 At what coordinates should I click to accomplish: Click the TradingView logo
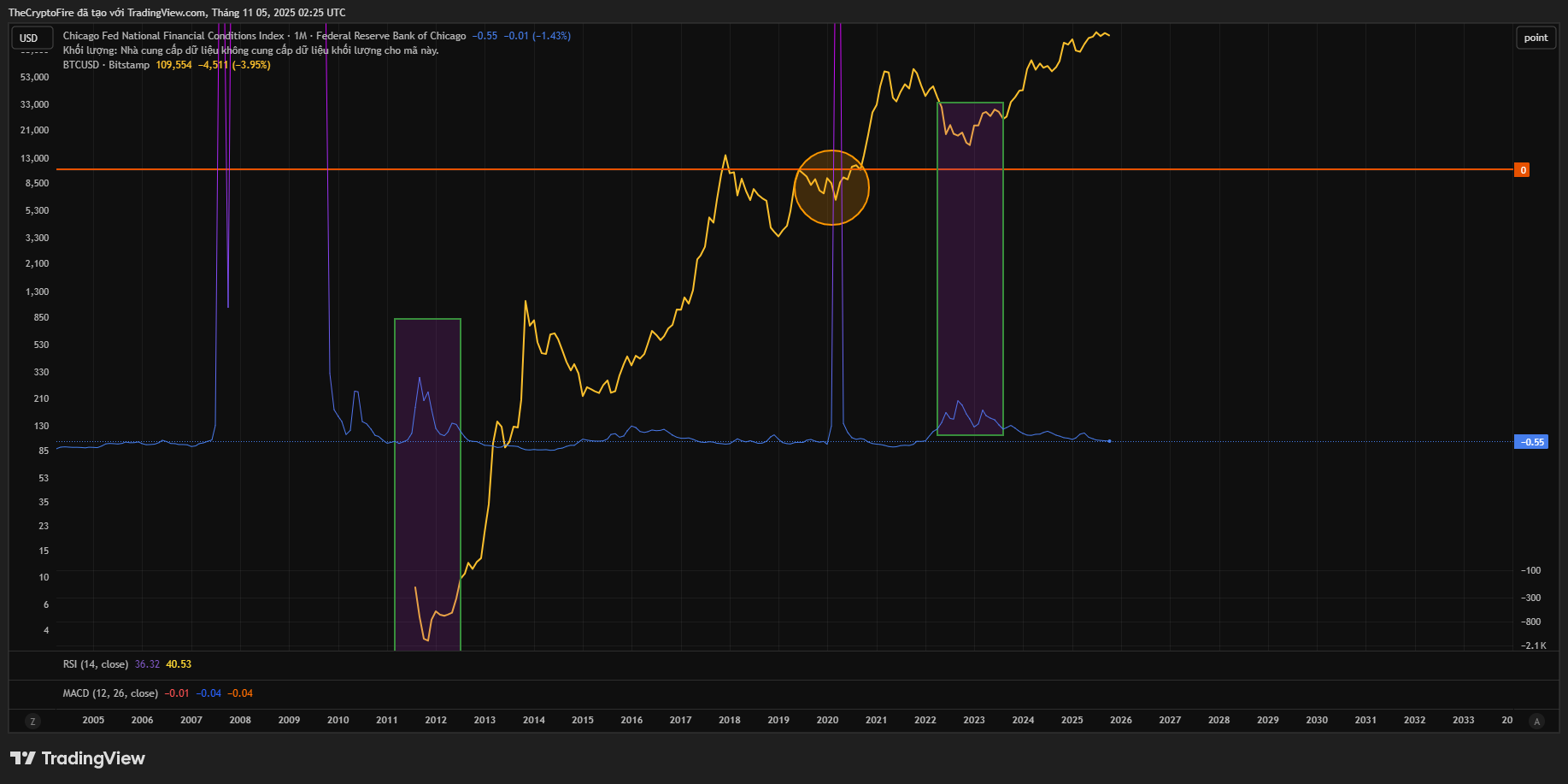(x=77, y=758)
